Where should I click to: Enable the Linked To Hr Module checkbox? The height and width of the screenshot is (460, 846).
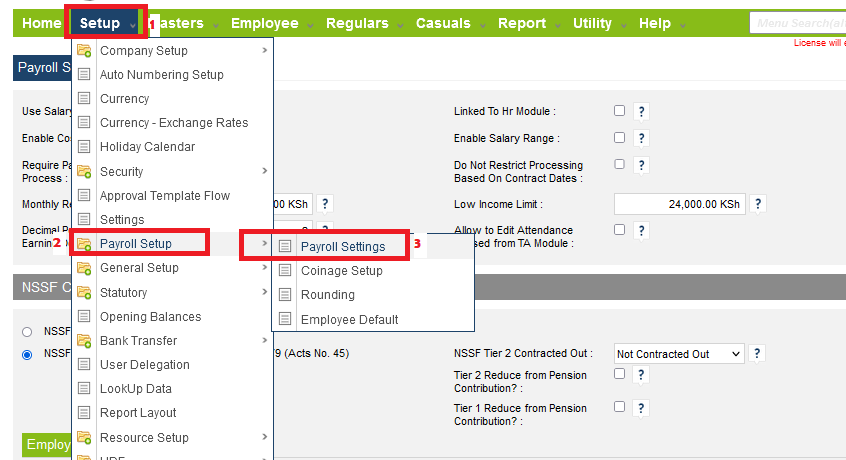tap(620, 111)
